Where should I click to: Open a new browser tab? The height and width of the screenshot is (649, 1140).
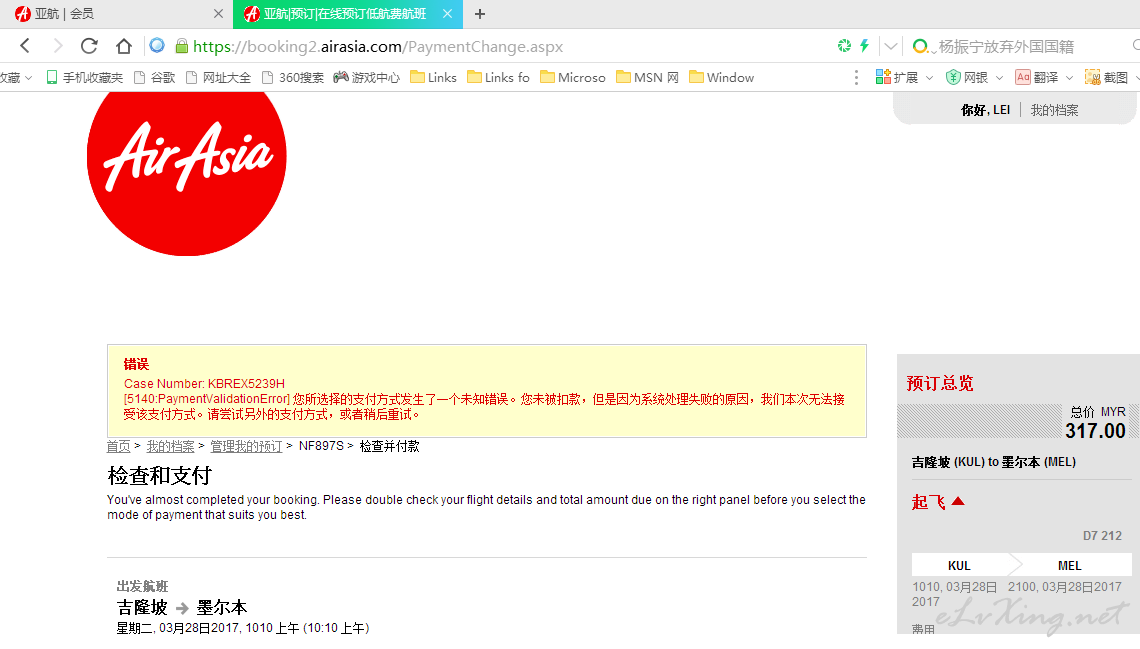tap(480, 14)
